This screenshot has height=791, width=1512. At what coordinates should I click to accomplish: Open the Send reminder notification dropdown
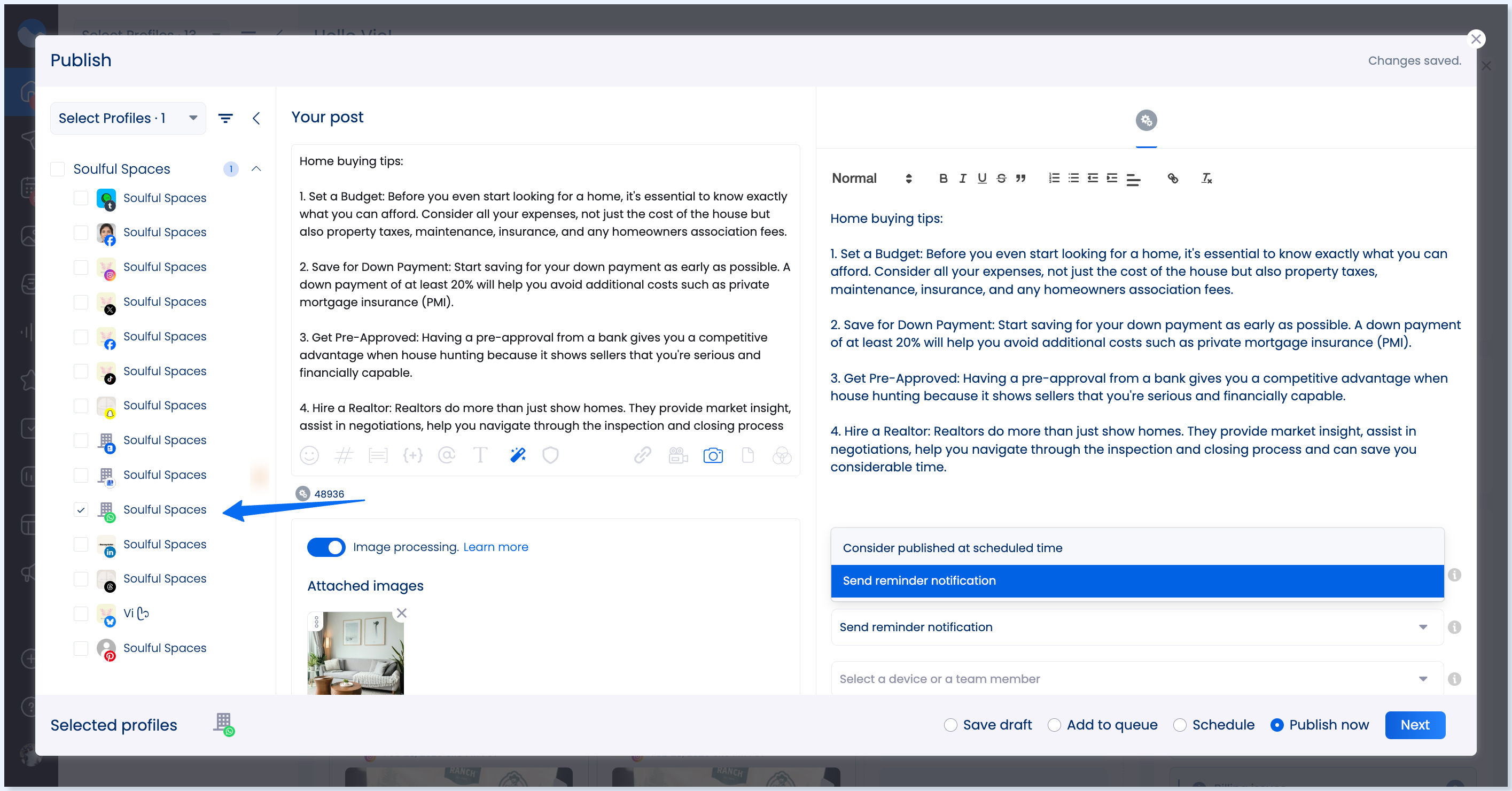pos(1137,627)
